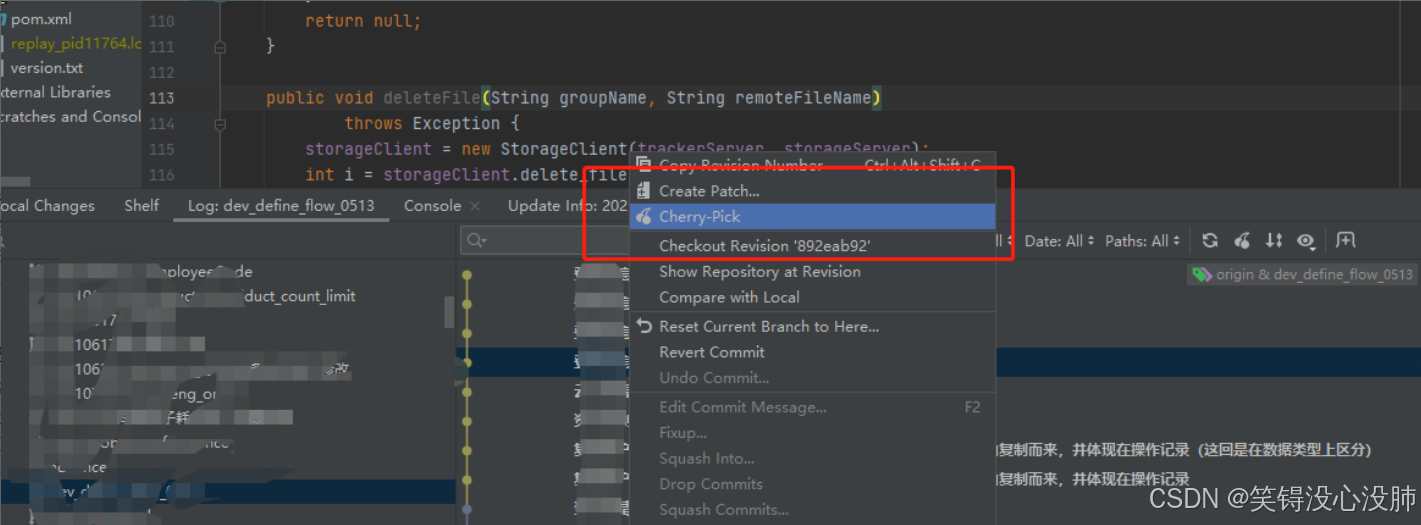
Task: Open the Console tab
Action: pos(432,205)
